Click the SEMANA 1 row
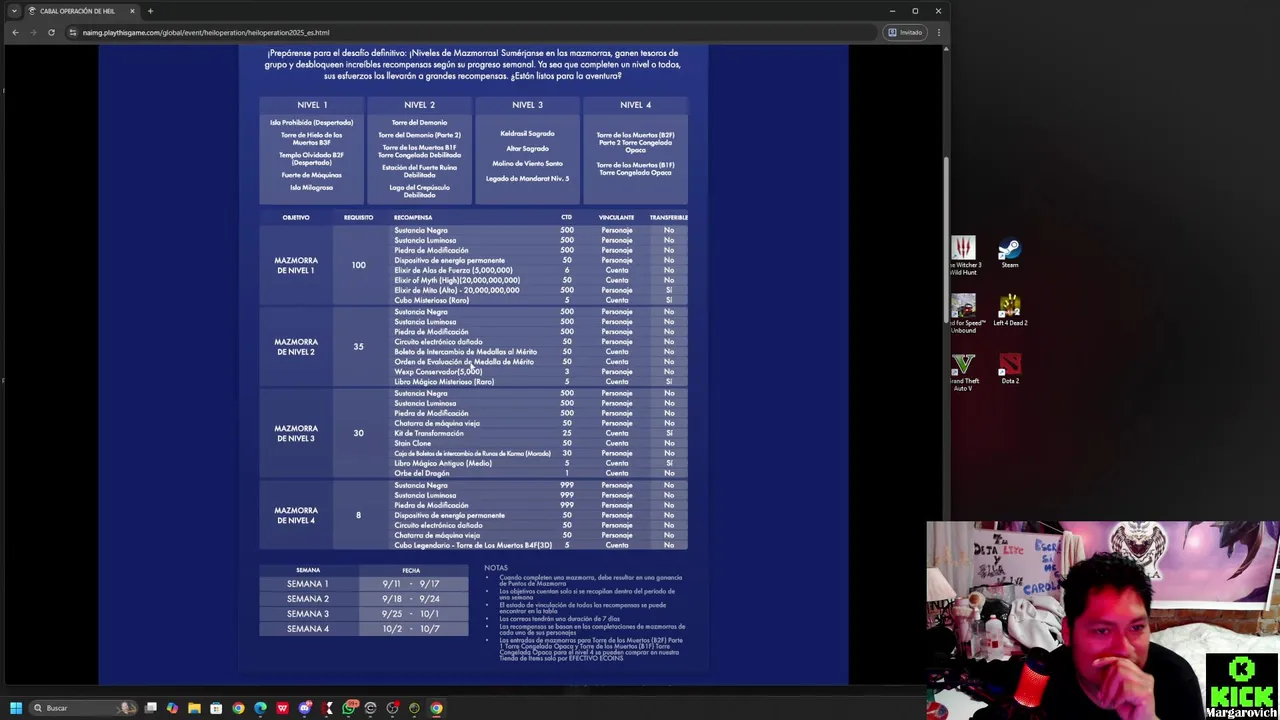Viewport: 1280px width, 720px height. coord(364,584)
